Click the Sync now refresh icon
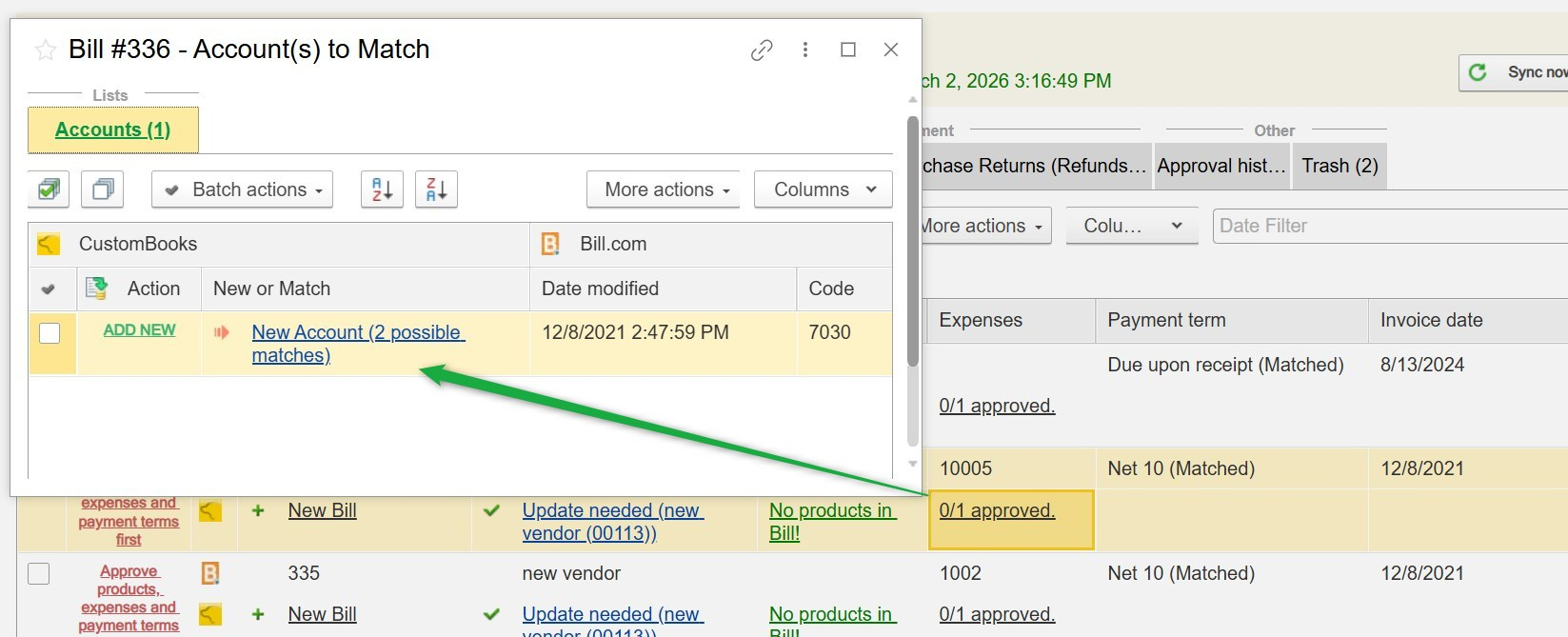 [1478, 72]
